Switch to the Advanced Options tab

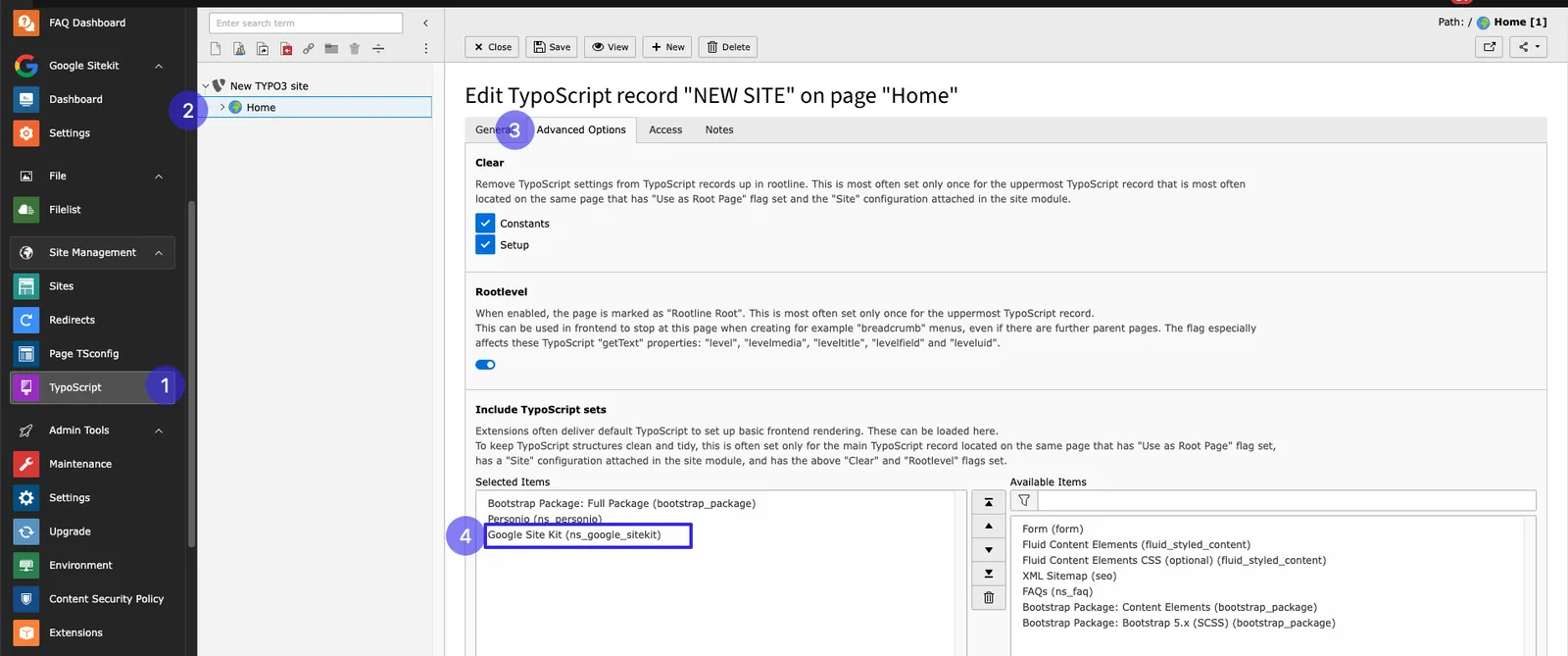(x=581, y=129)
